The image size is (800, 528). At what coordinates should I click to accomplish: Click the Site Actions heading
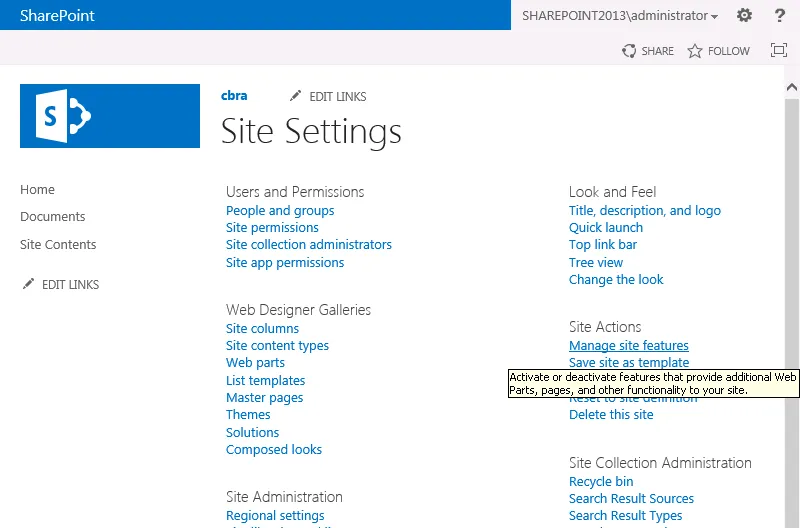click(605, 326)
